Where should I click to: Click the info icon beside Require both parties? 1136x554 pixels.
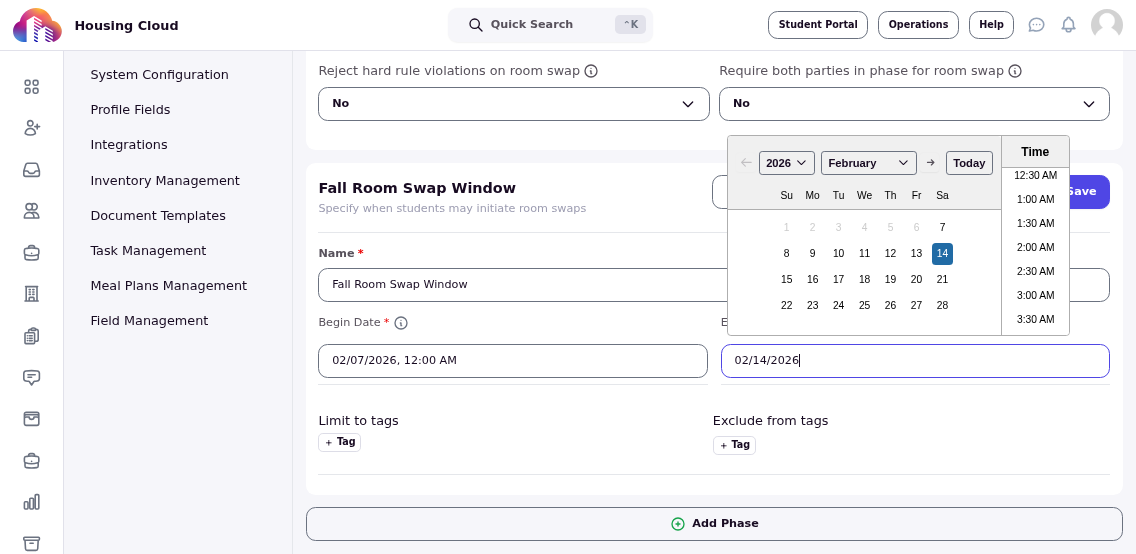(1015, 71)
